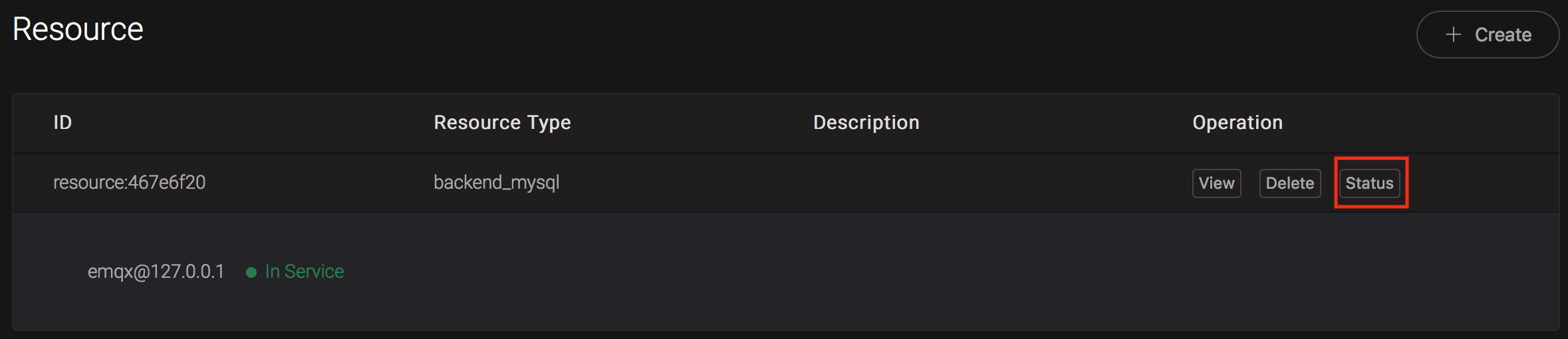This screenshot has width=1568, height=339.
Task: Click blank header area right of Operation
Action: tap(1430, 123)
